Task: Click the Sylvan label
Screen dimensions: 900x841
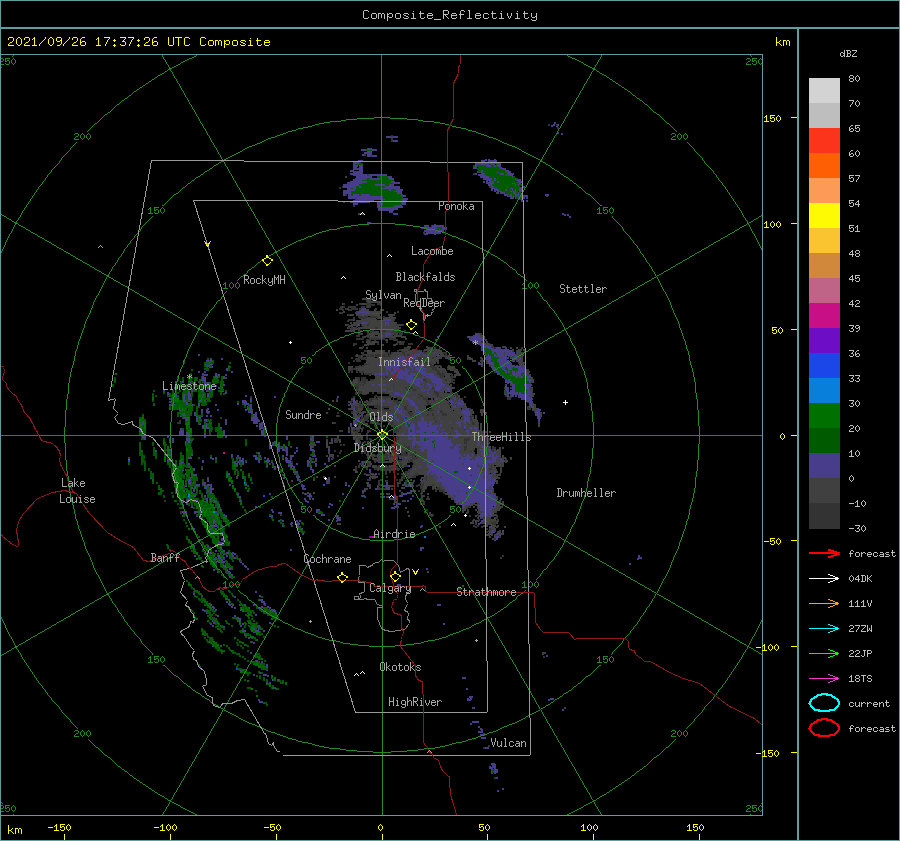Action: click(383, 295)
